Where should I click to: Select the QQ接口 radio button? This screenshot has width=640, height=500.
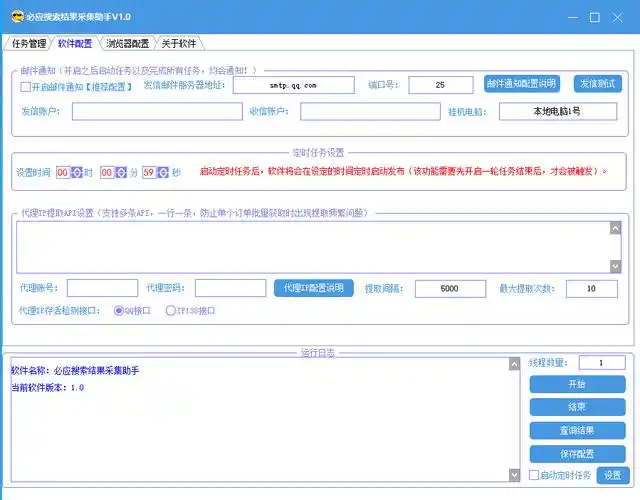(119, 311)
